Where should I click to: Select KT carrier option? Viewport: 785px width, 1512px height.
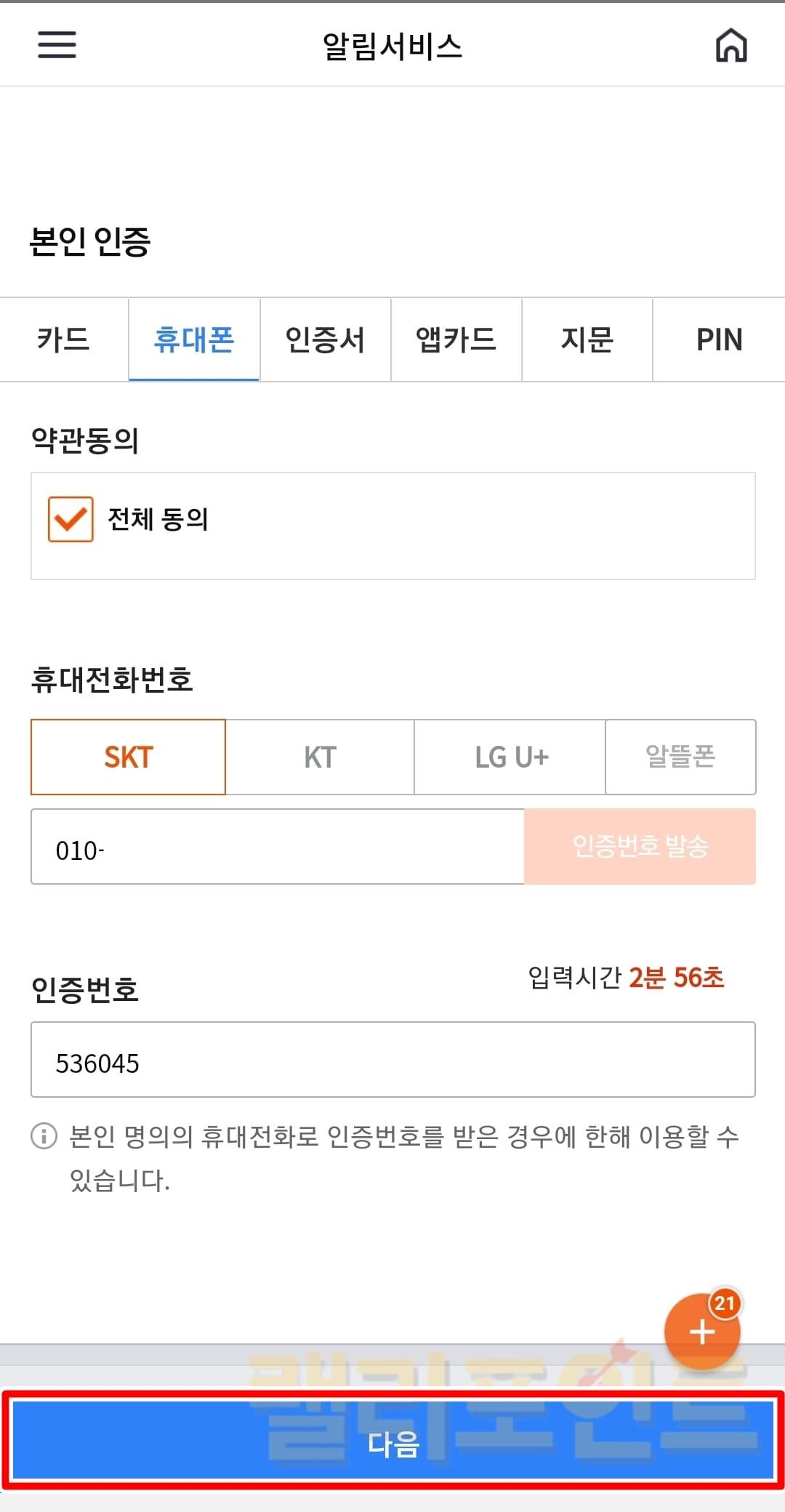(x=320, y=757)
